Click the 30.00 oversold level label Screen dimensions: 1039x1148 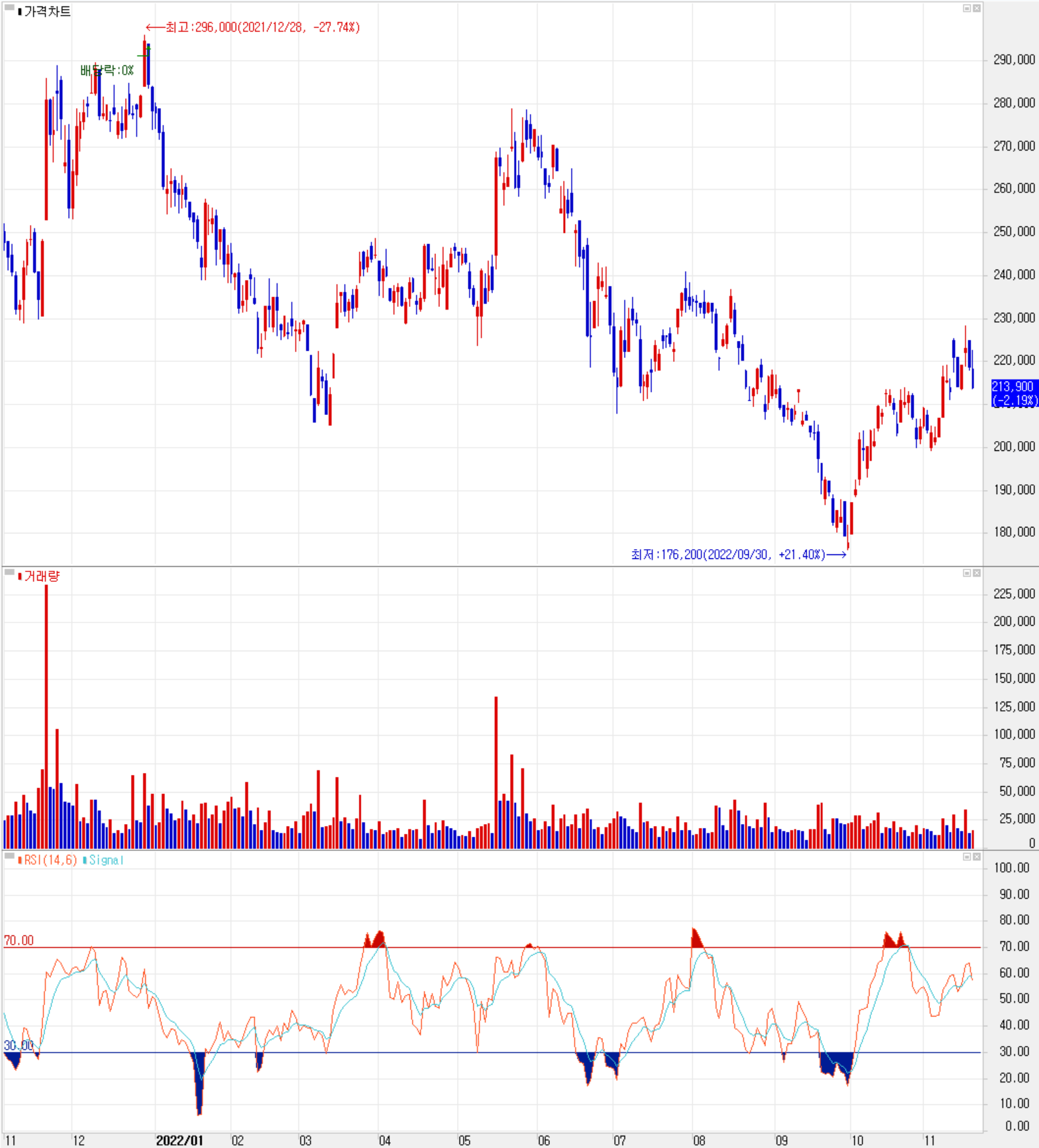pos(18,1045)
